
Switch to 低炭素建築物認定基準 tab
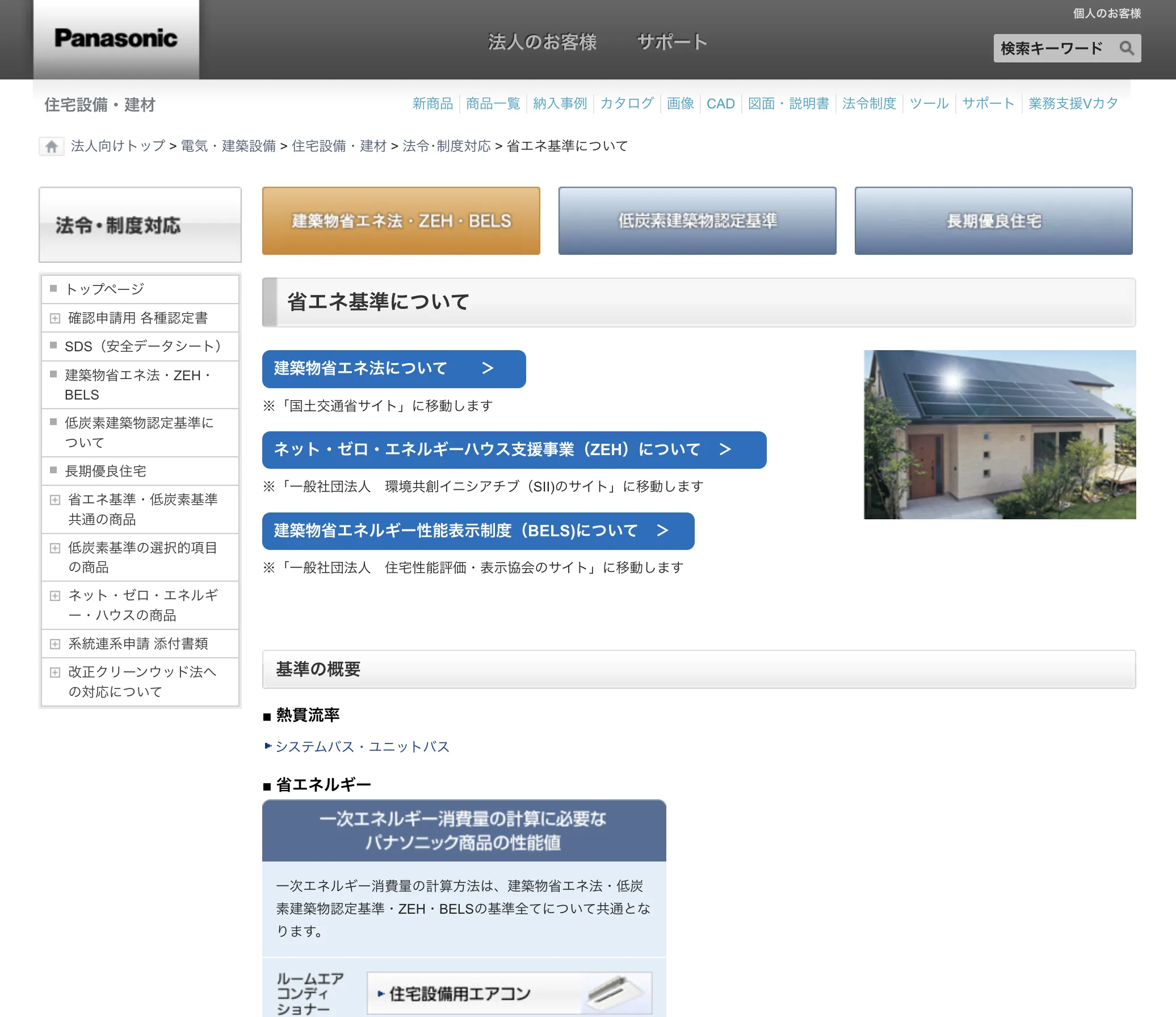click(697, 221)
